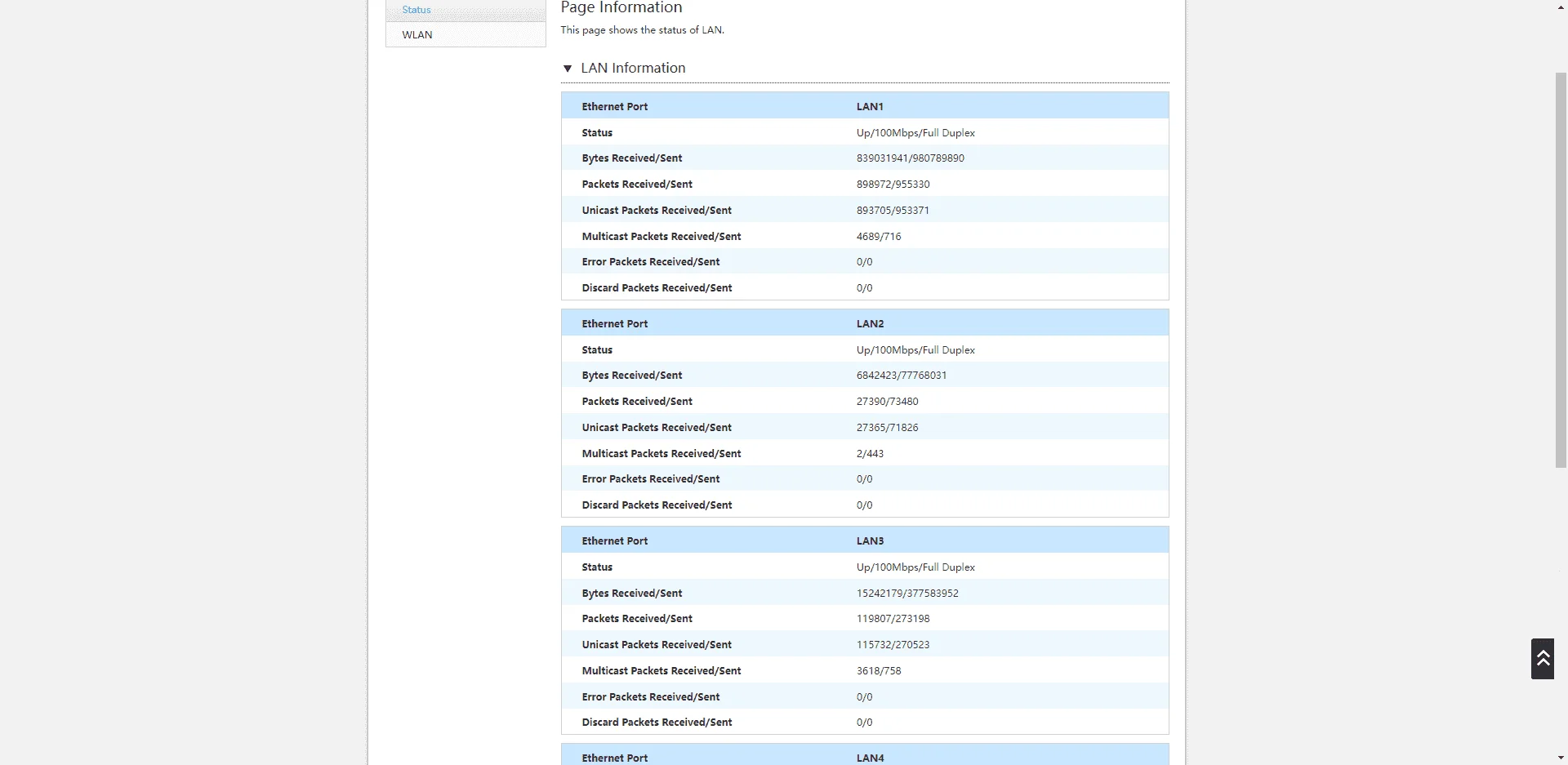Screen dimensions: 1568x765
Task: Click LAN3 Multicast Packets Received/Sent label
Action: (x=661, y=671)
